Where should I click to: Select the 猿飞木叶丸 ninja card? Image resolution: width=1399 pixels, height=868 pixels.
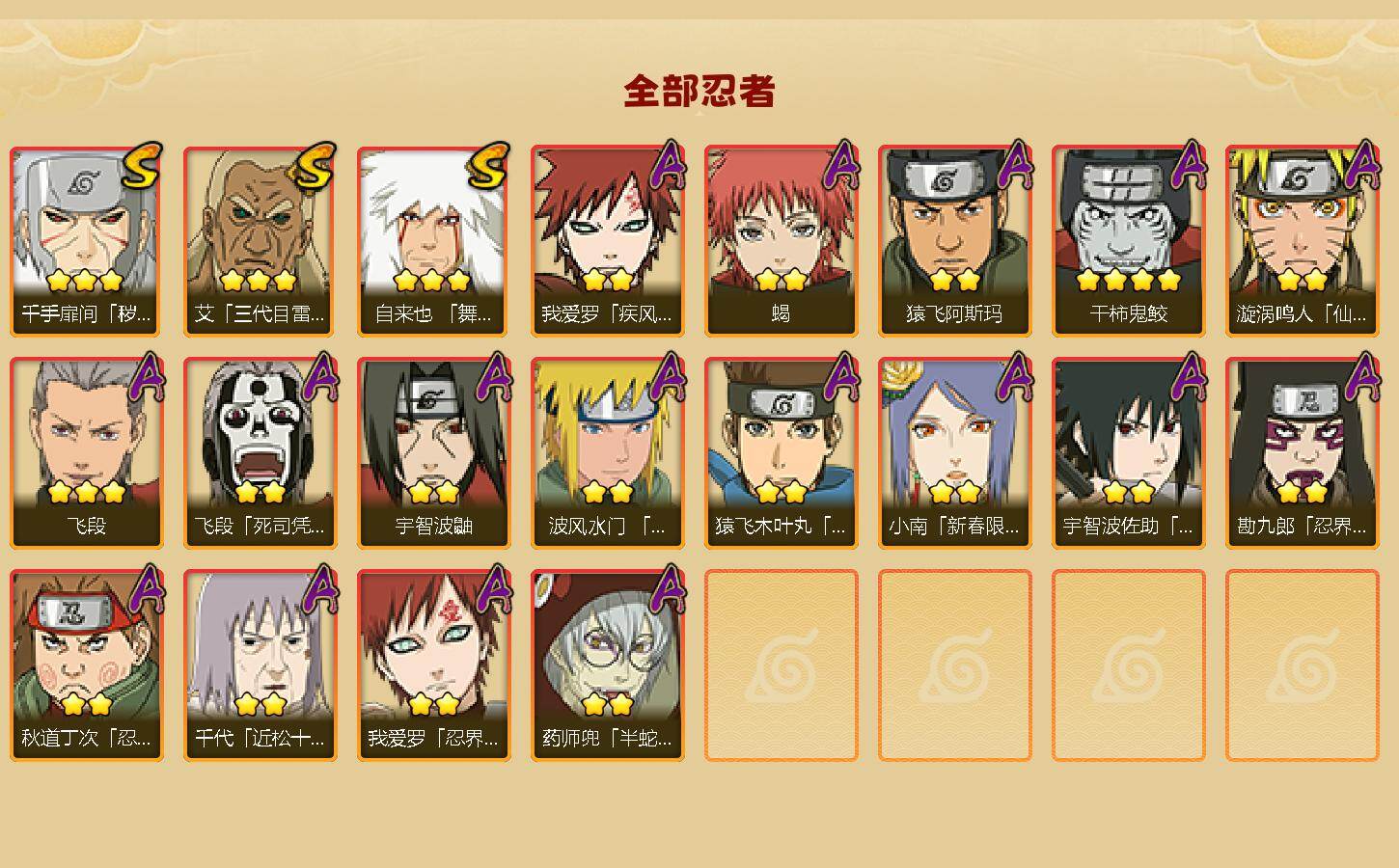pos(782,453)
